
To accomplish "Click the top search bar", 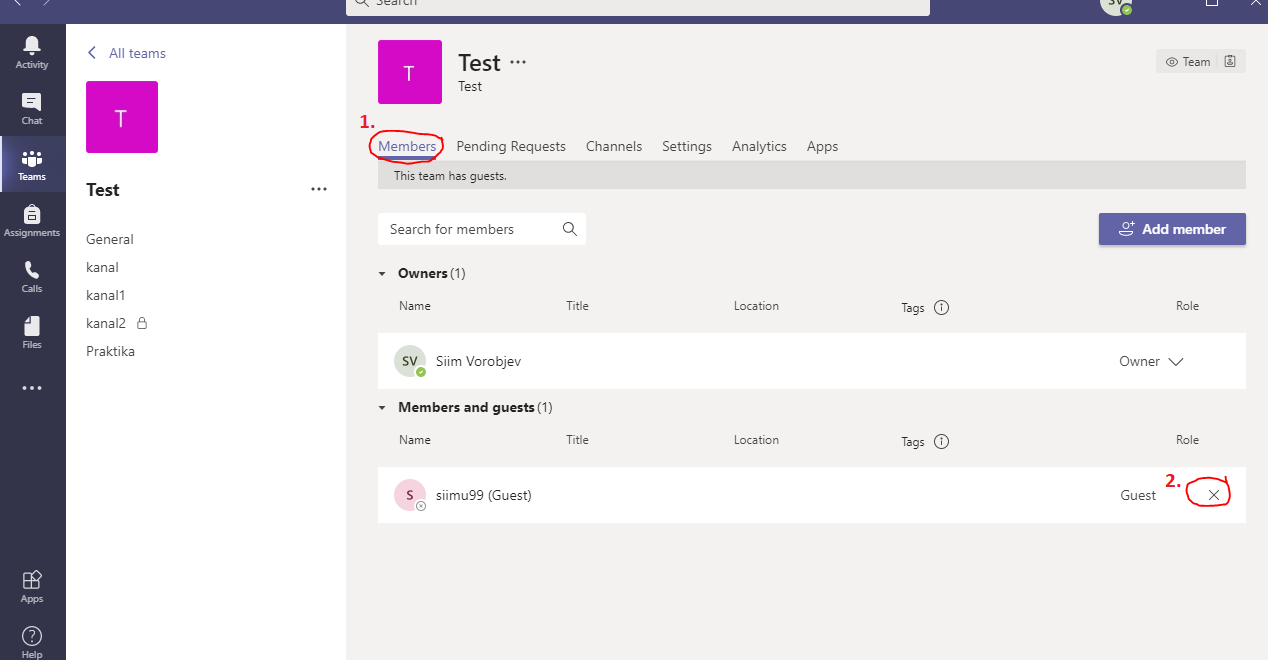I will [638, 6].
